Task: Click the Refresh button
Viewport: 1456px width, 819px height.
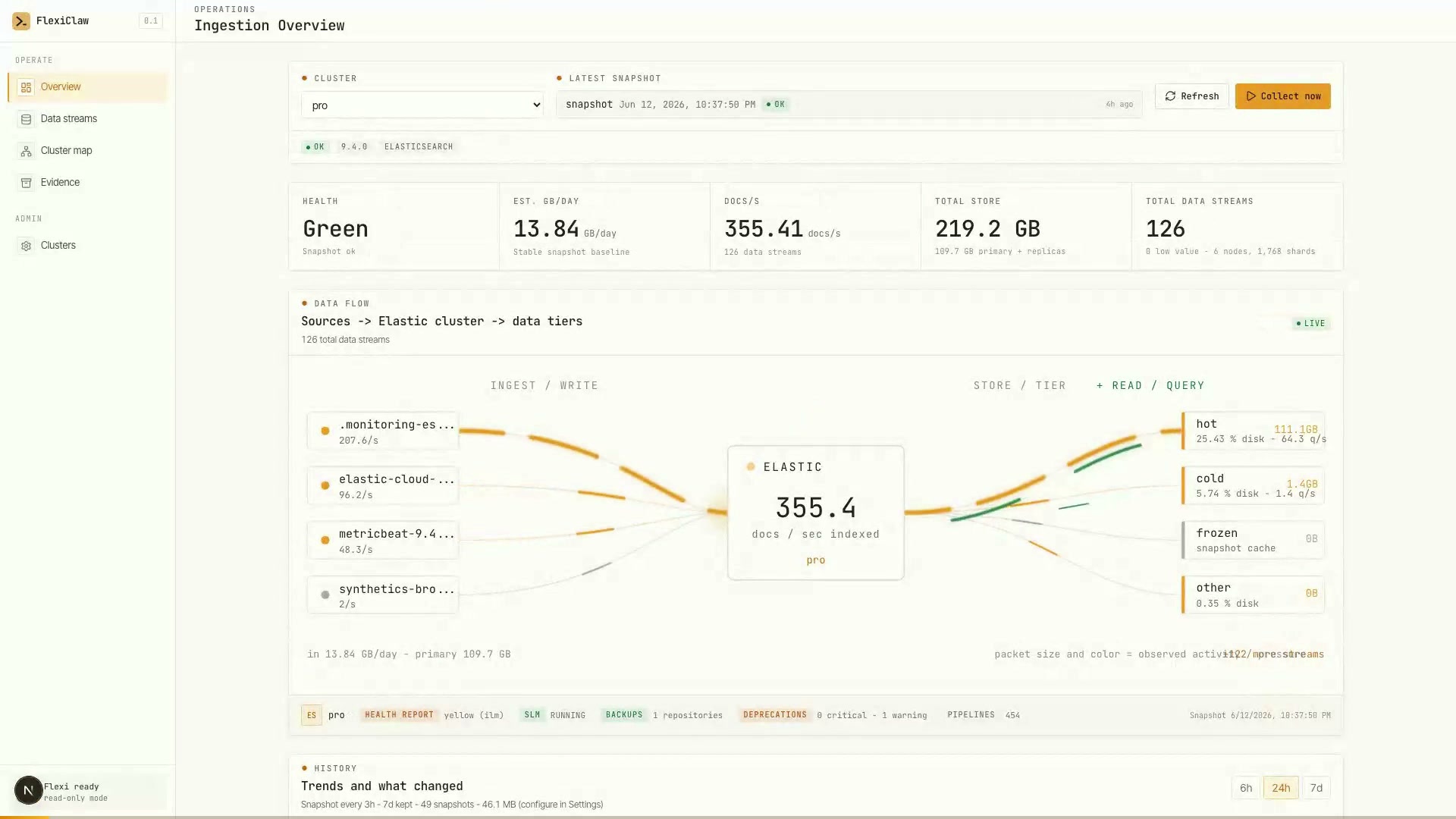Action: (x=1192, y=96)
